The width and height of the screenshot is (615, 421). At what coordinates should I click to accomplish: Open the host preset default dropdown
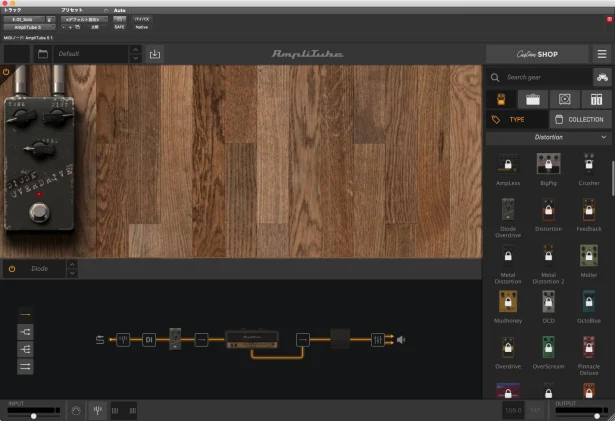84,19
